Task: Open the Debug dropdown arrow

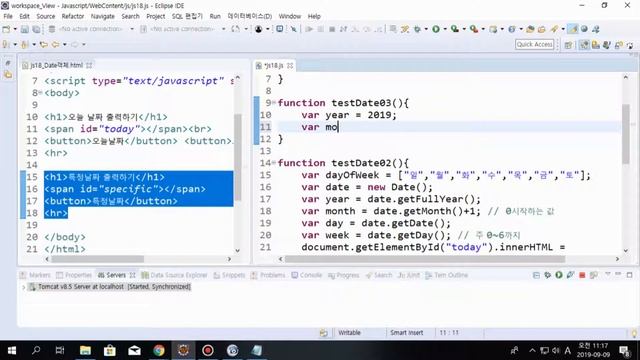Action: (426, 29)
